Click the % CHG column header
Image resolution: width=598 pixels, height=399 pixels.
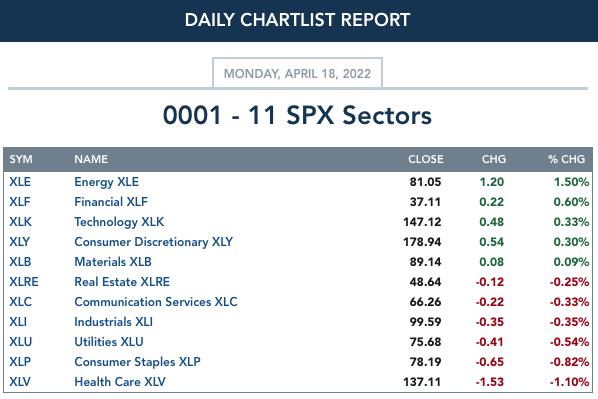[x=566, y=159]
